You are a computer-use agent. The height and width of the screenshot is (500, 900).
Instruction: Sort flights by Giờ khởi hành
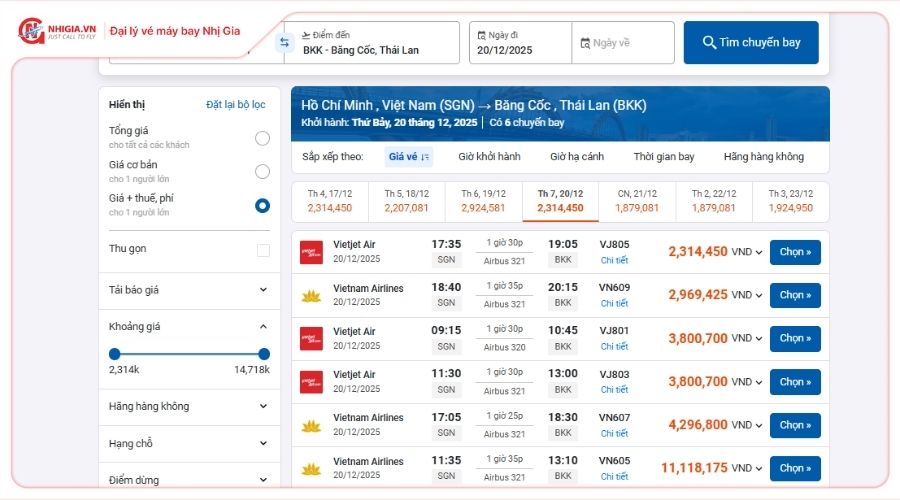489,157
